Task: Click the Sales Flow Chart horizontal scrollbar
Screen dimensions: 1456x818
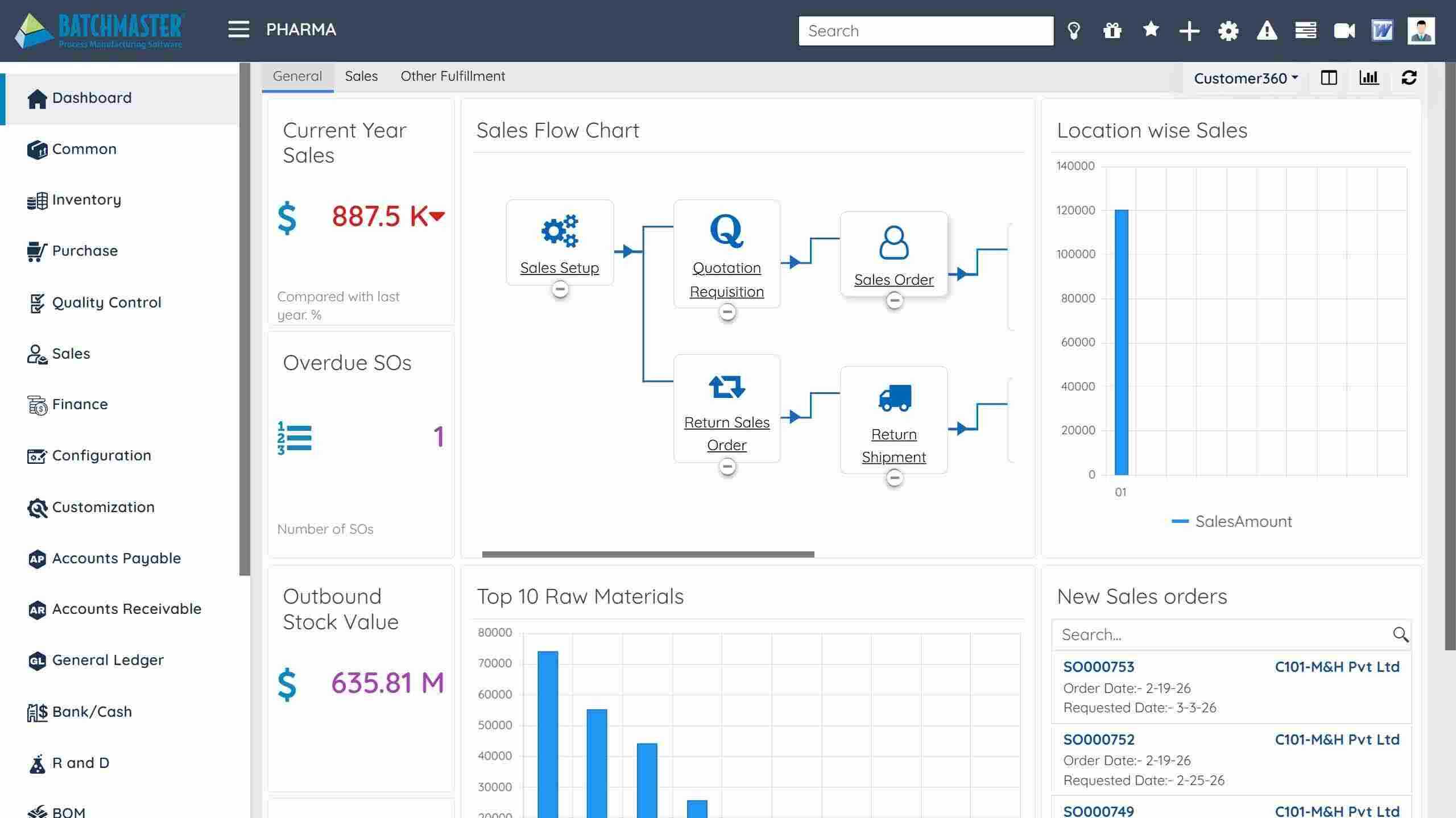Action: click(x=648, y=554)
